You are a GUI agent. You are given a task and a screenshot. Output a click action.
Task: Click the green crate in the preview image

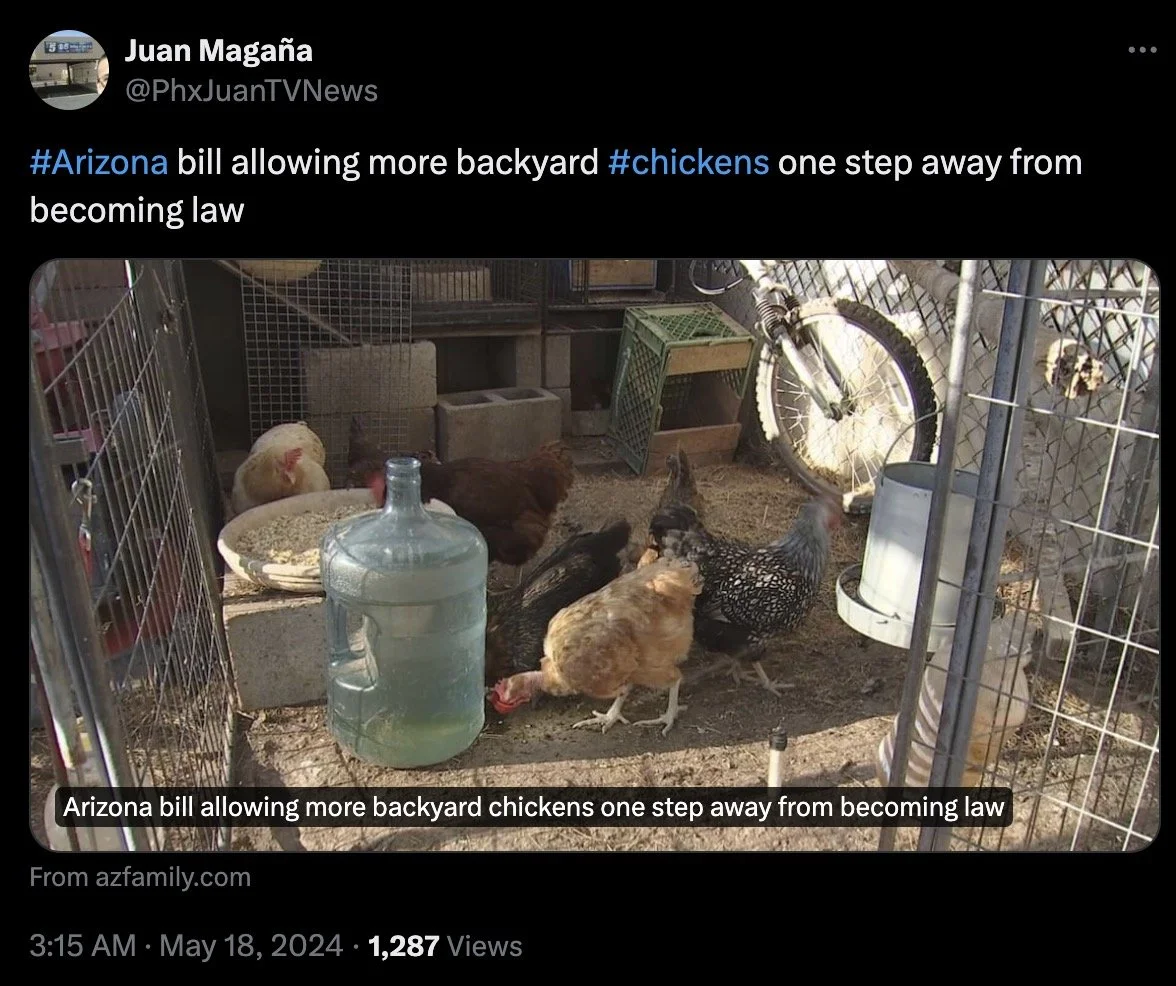point(679,388)
